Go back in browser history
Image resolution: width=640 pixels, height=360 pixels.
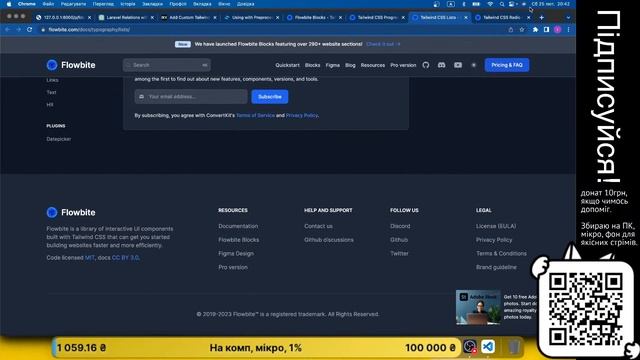click(7, 29)
